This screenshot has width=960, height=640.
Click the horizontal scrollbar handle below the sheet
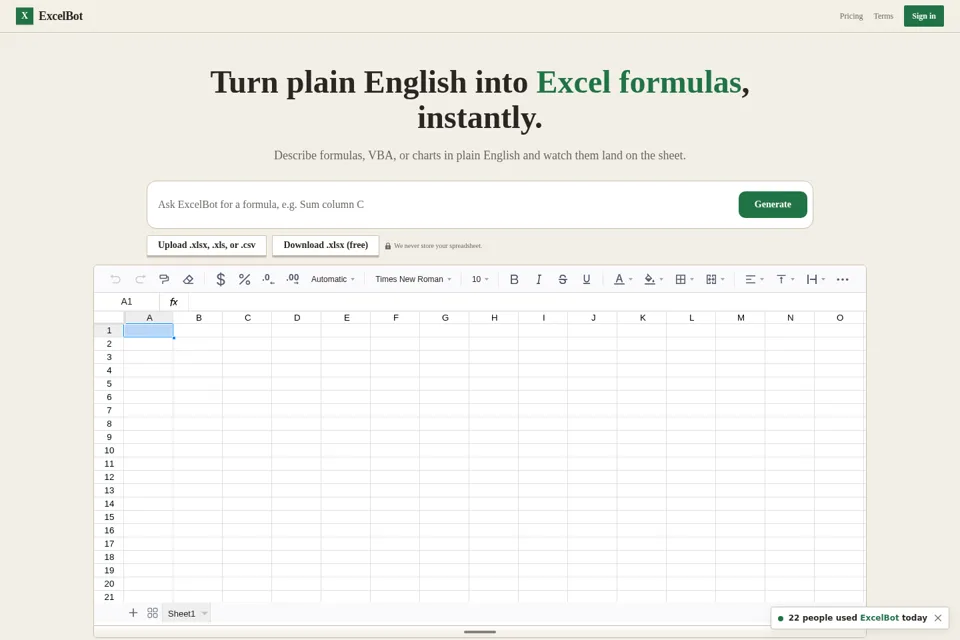point(480,631)
